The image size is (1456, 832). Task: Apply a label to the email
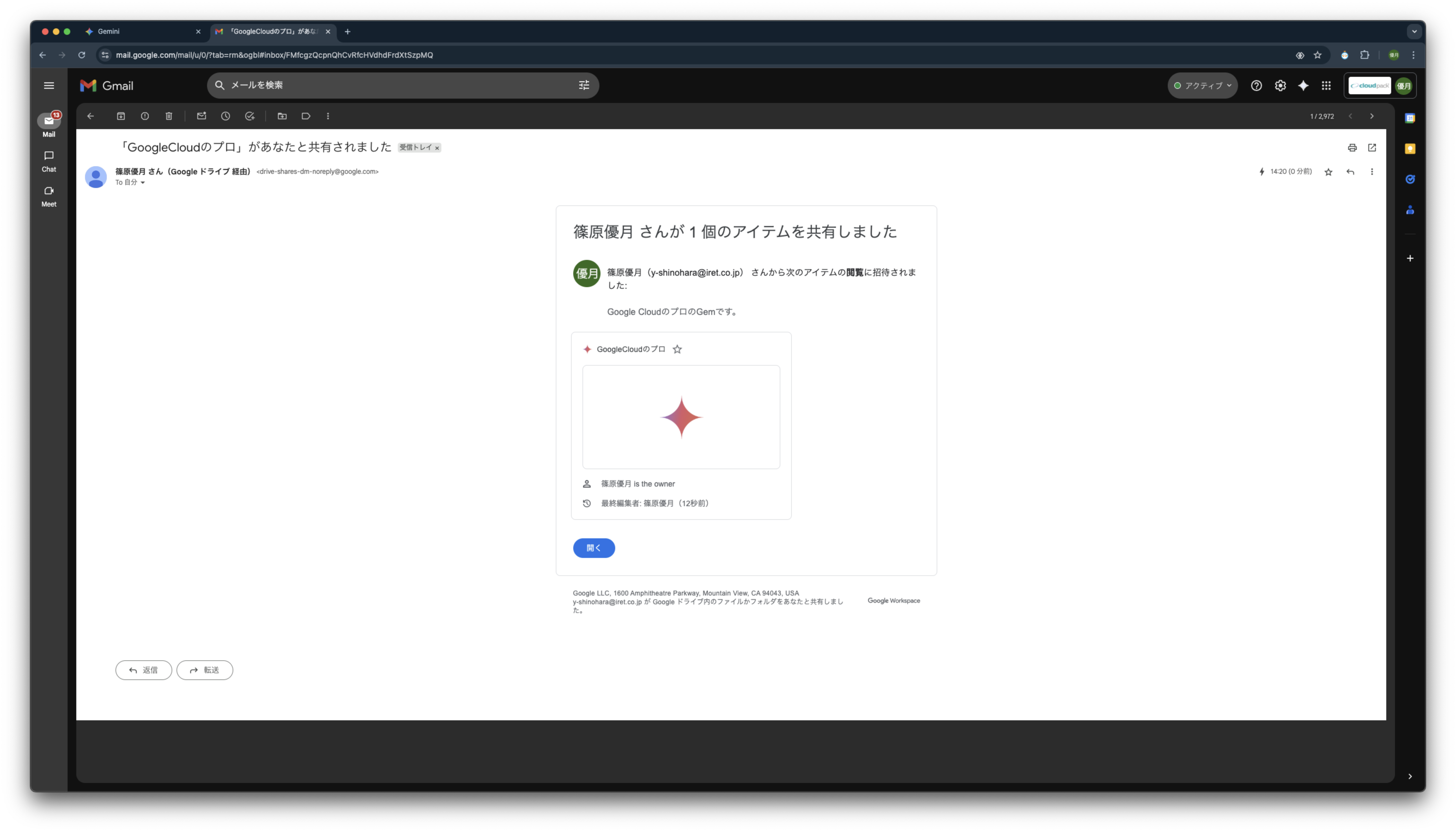(306, 116)
